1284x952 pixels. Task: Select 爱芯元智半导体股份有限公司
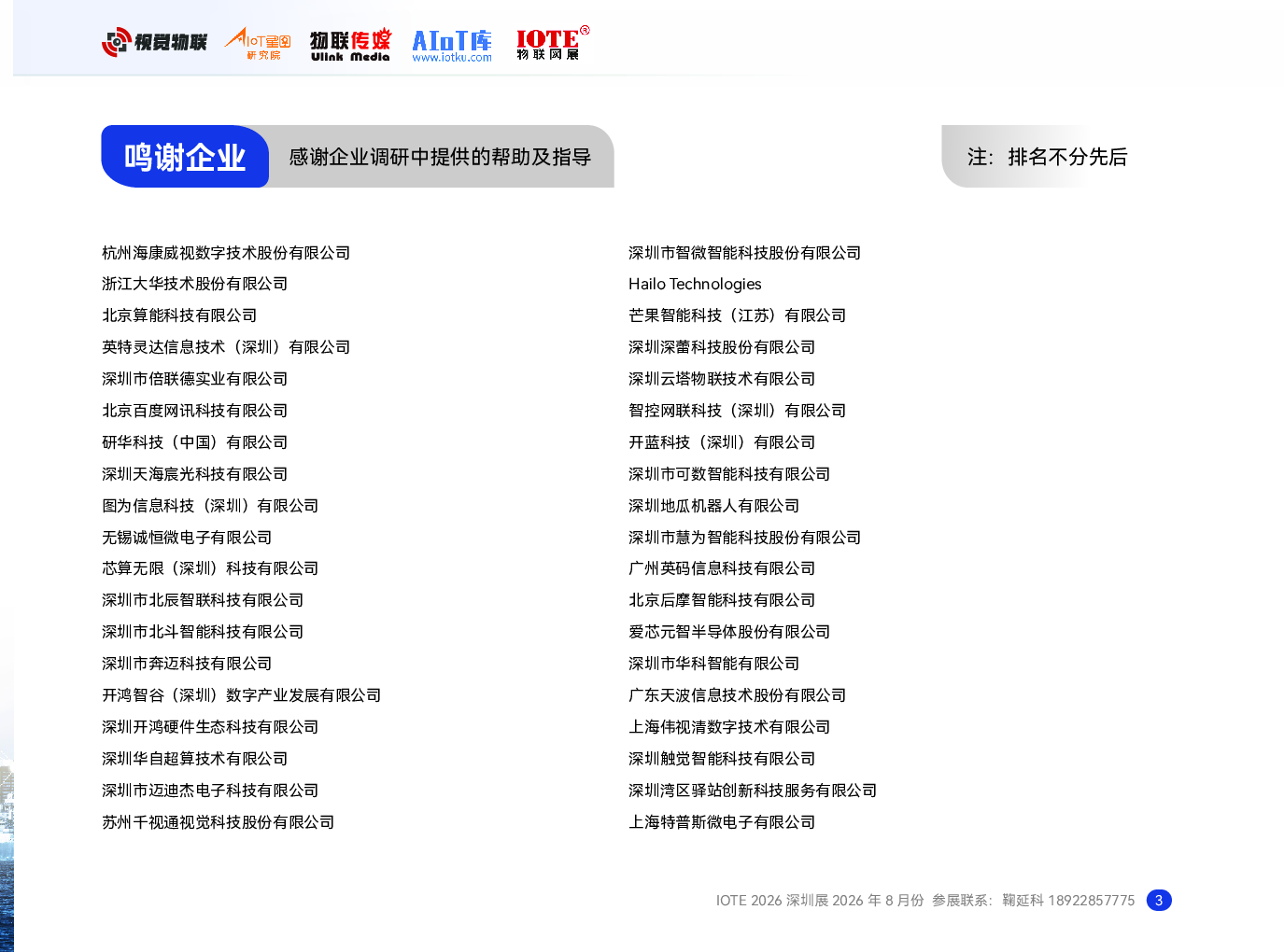(729, 632)
